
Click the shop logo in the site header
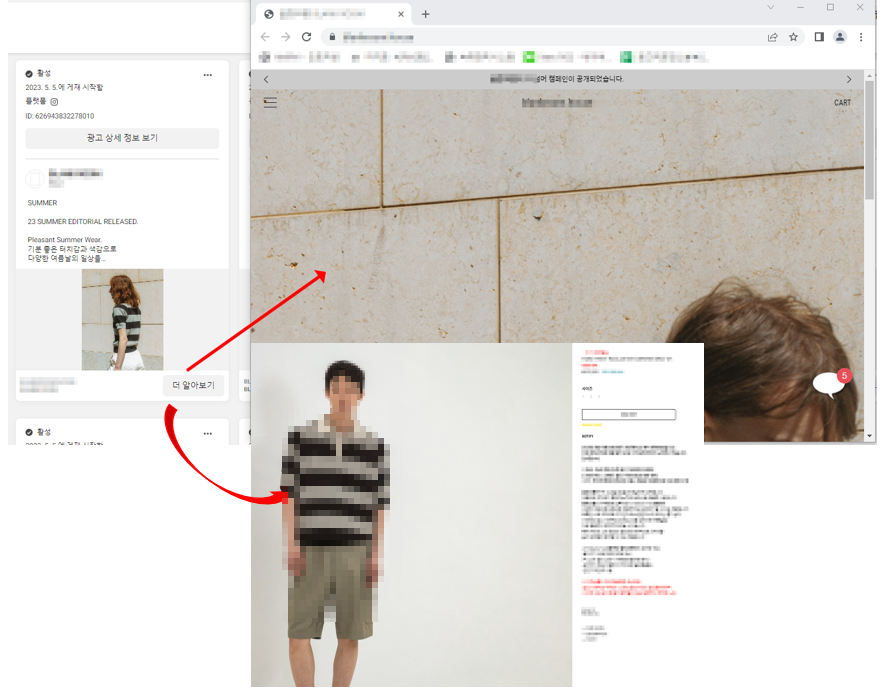[557, 102]
